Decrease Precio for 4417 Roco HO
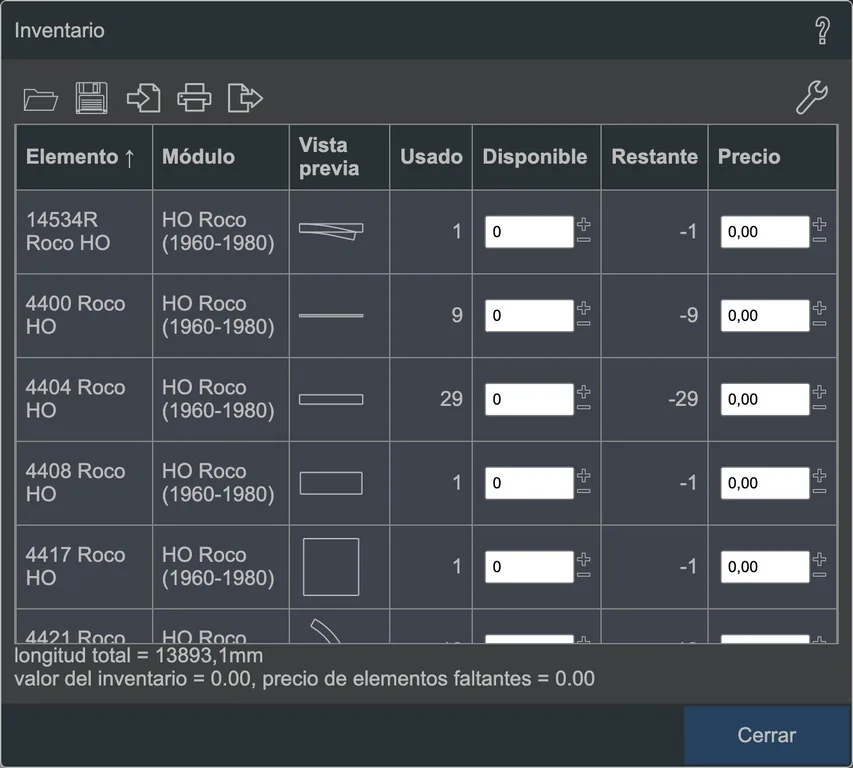This screenshot has height=768, width=853. click(820, 575)
